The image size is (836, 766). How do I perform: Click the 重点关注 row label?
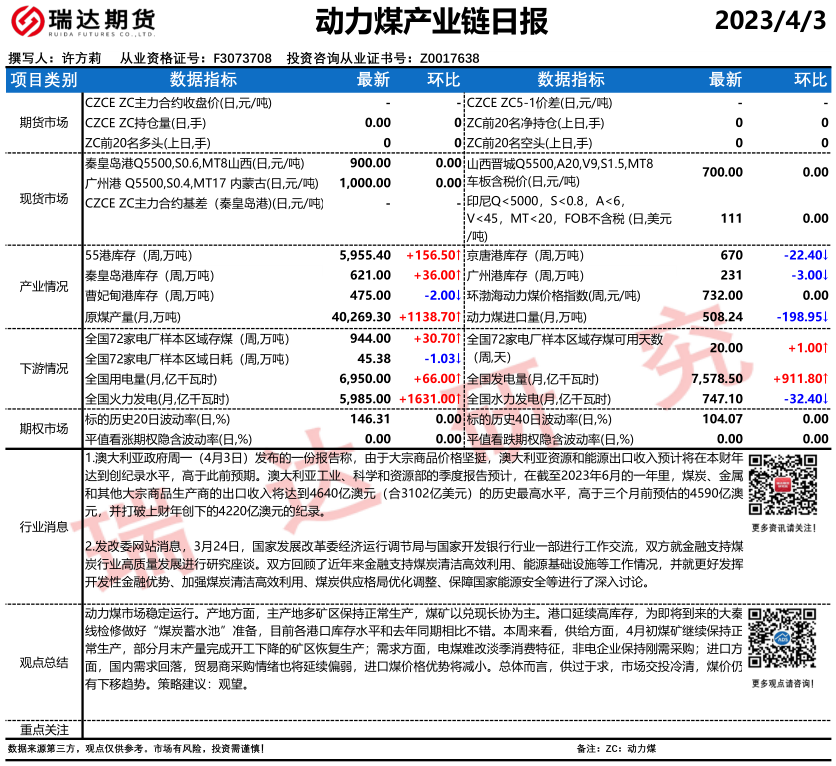click(44, 730)
